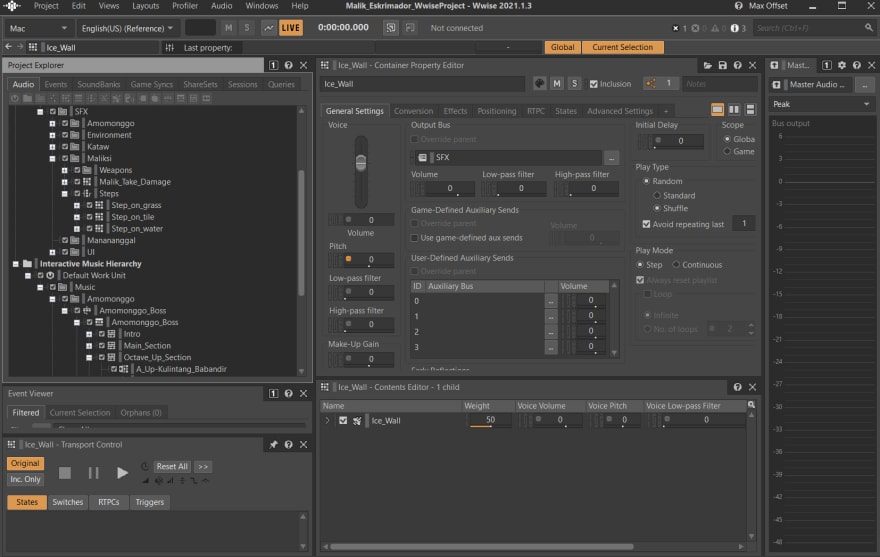Toggle the Inclusion checkbox
Viewport: 880px width, 557px height.
point(594,84)
